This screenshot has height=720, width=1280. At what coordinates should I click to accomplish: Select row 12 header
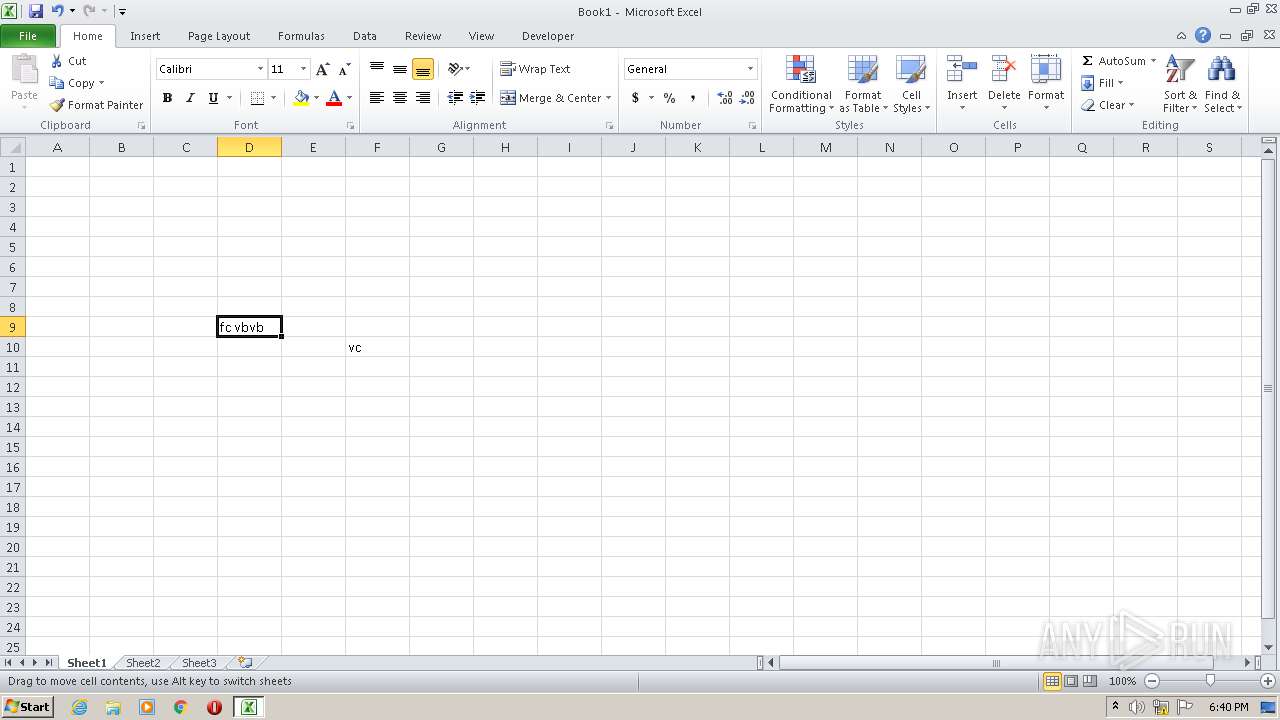[x=12, y=387]
